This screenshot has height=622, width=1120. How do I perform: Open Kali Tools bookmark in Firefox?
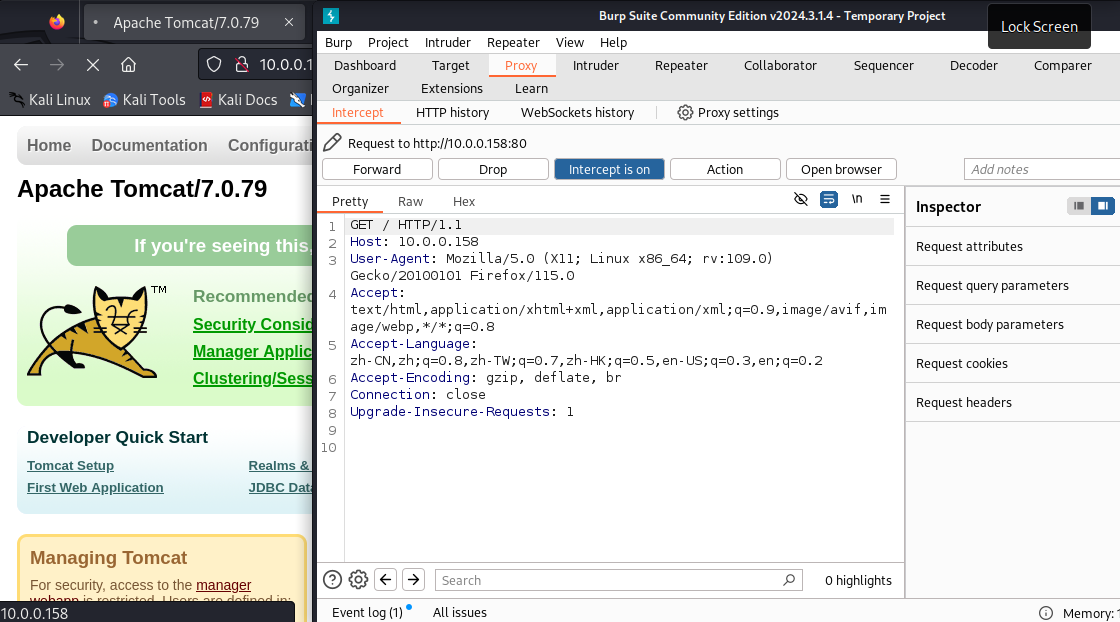coord(144,100)
